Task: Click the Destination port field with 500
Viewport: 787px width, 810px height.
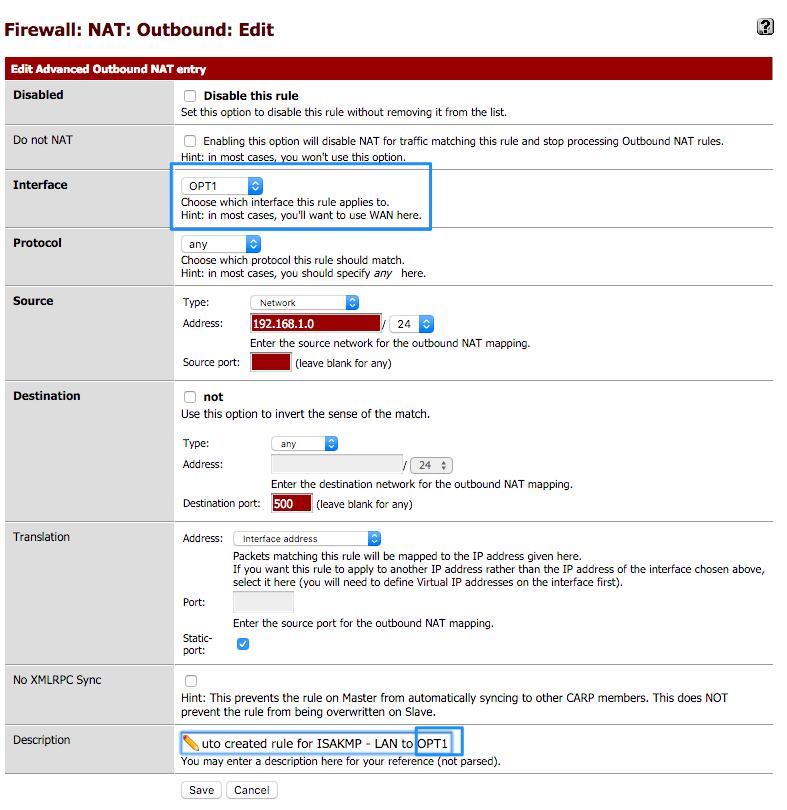Action: (x=291, y=504)
